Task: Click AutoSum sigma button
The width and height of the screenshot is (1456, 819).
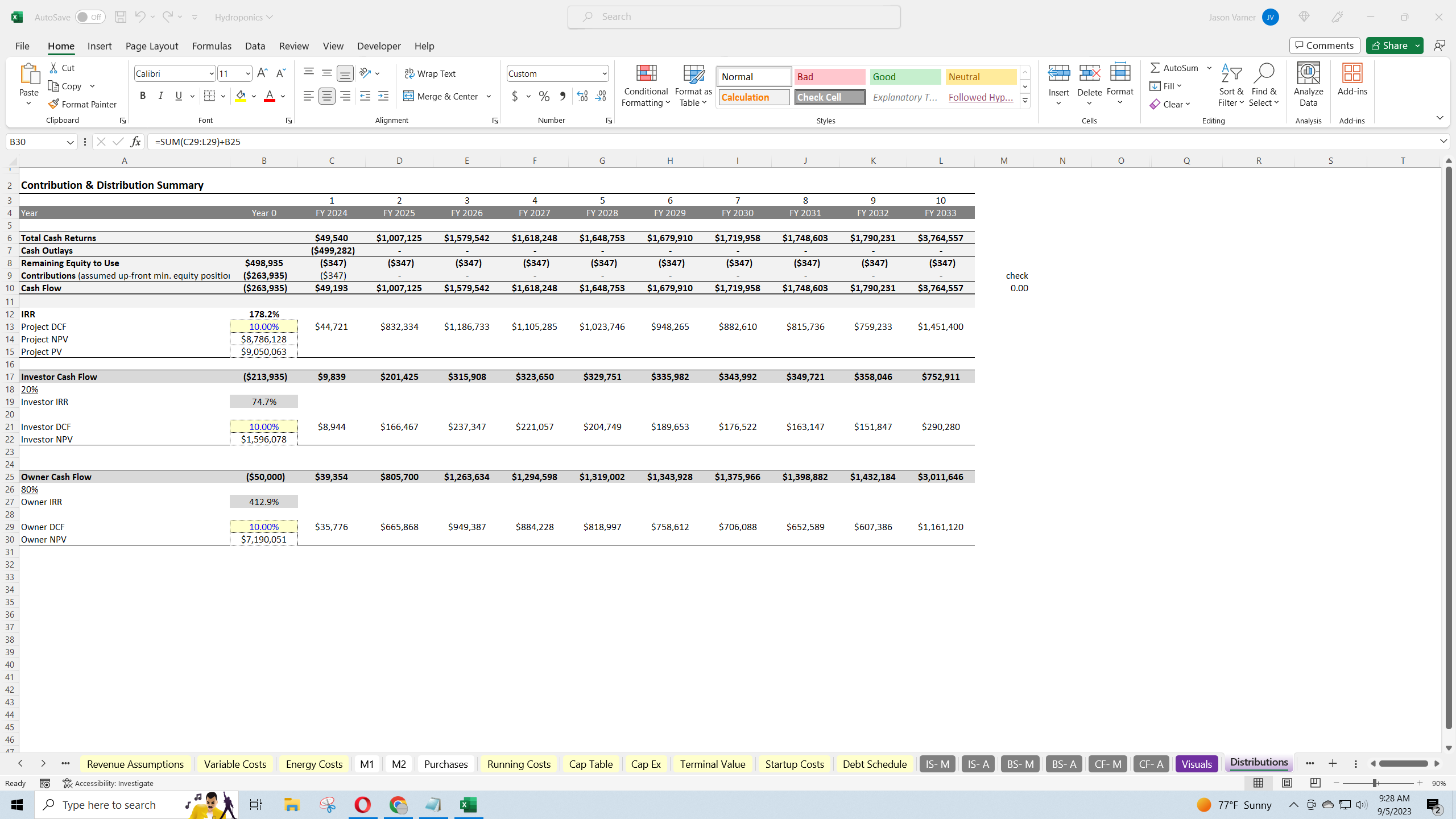Action: 1174,68
